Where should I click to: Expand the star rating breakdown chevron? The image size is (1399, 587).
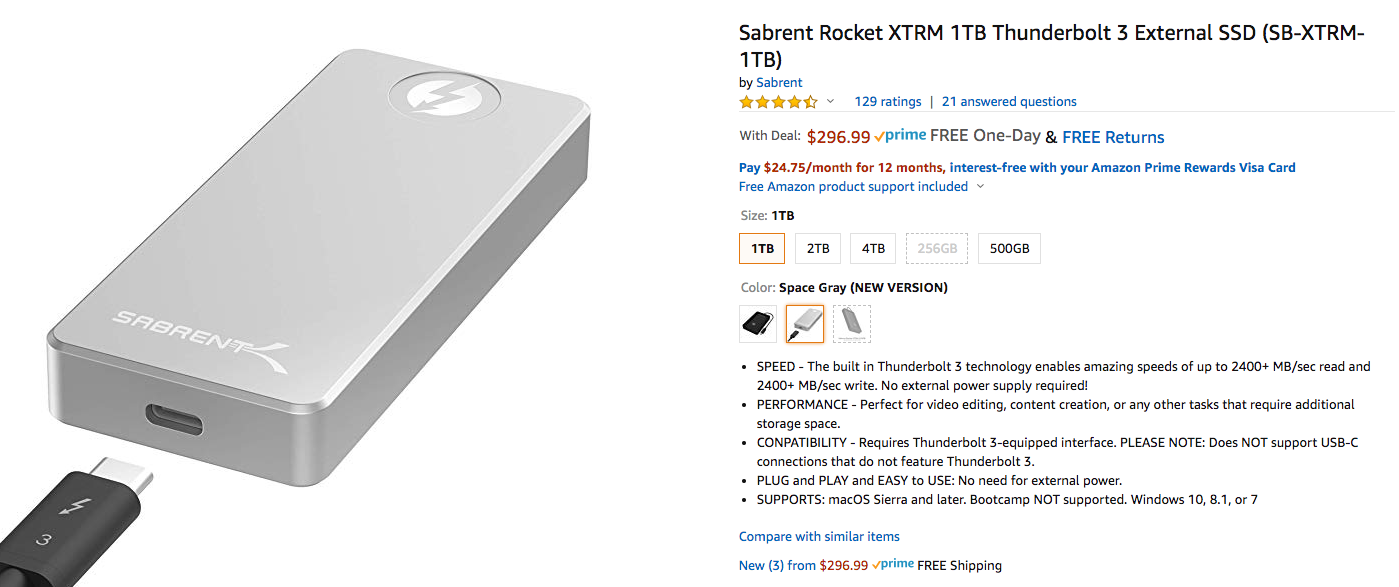pyautogui.click(x=830, y=102)
